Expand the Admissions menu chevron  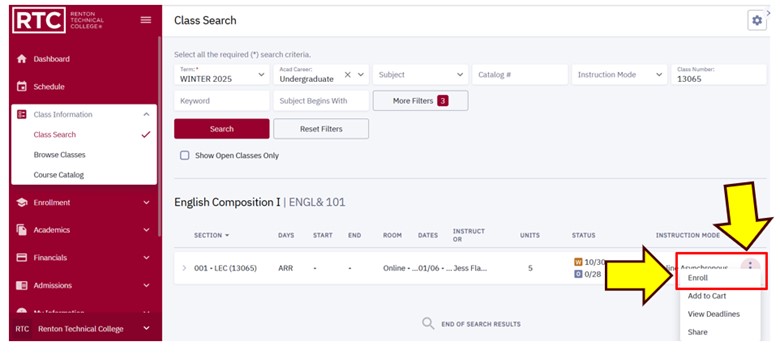pos(146,285)
